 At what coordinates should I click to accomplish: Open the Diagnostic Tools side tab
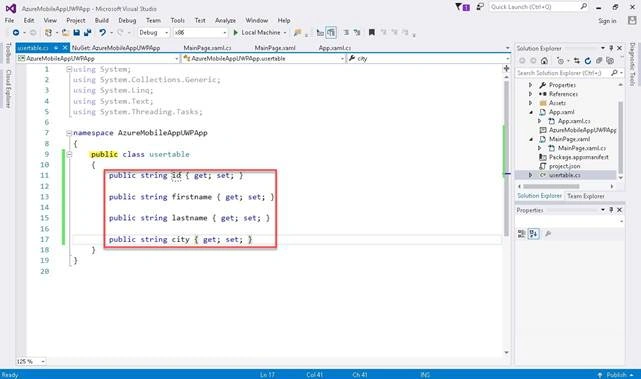click(x=632, y=64)
